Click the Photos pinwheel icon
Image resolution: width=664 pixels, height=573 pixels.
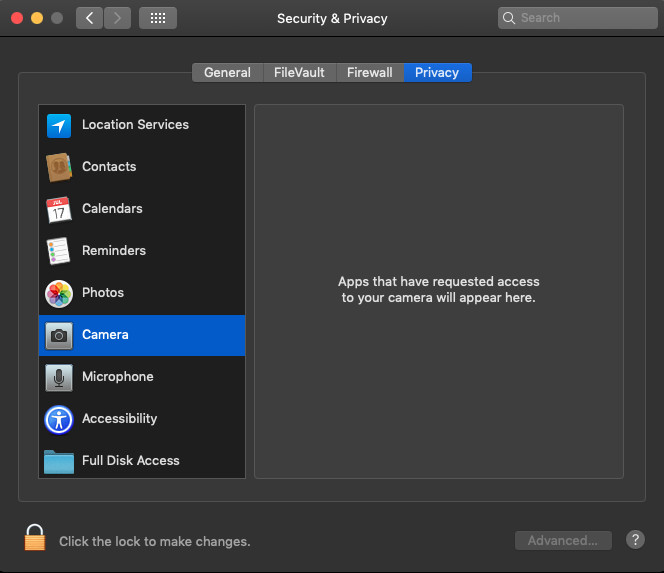(59, 293)
